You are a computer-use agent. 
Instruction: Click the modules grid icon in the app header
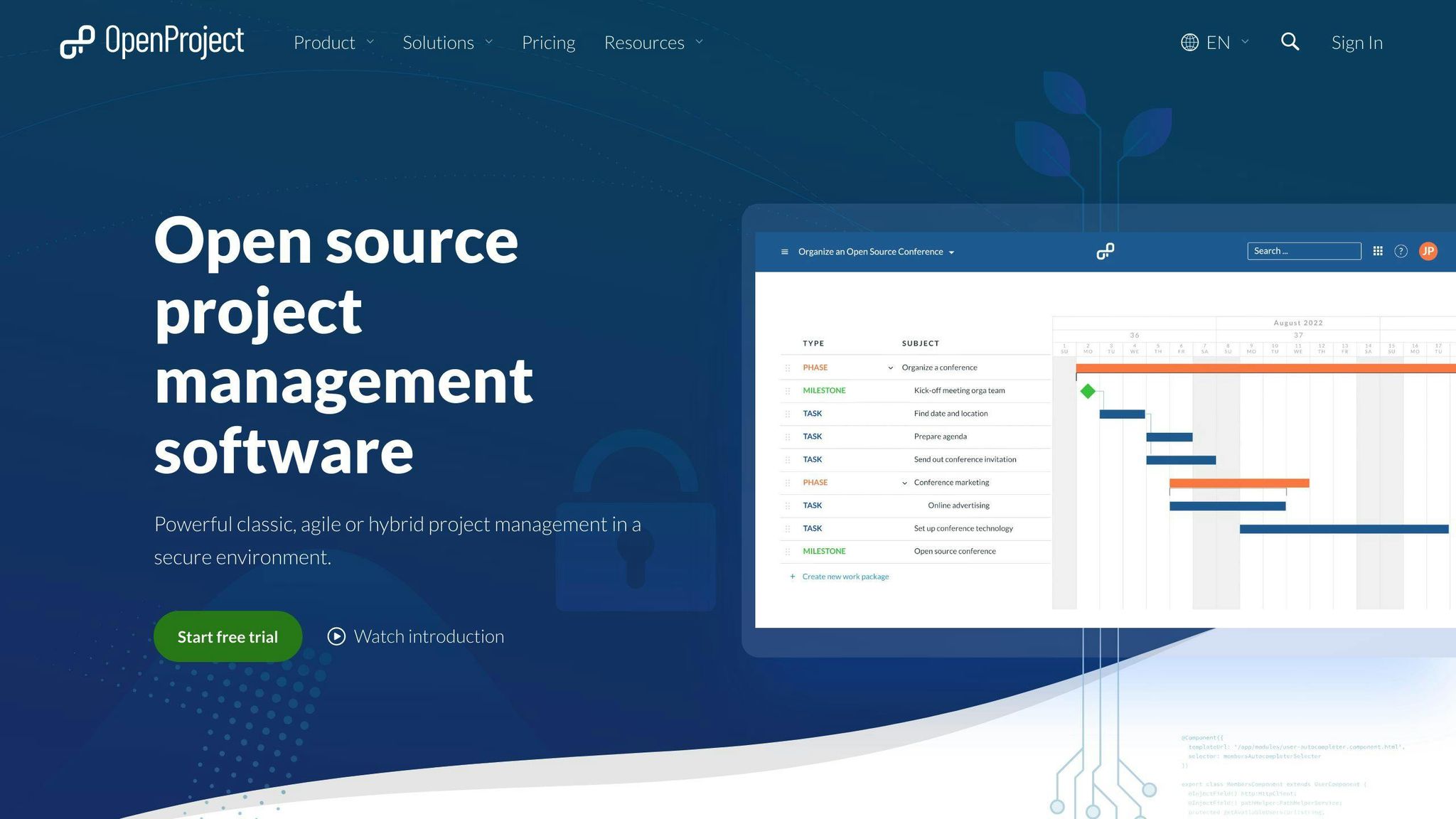(1378, 251)
